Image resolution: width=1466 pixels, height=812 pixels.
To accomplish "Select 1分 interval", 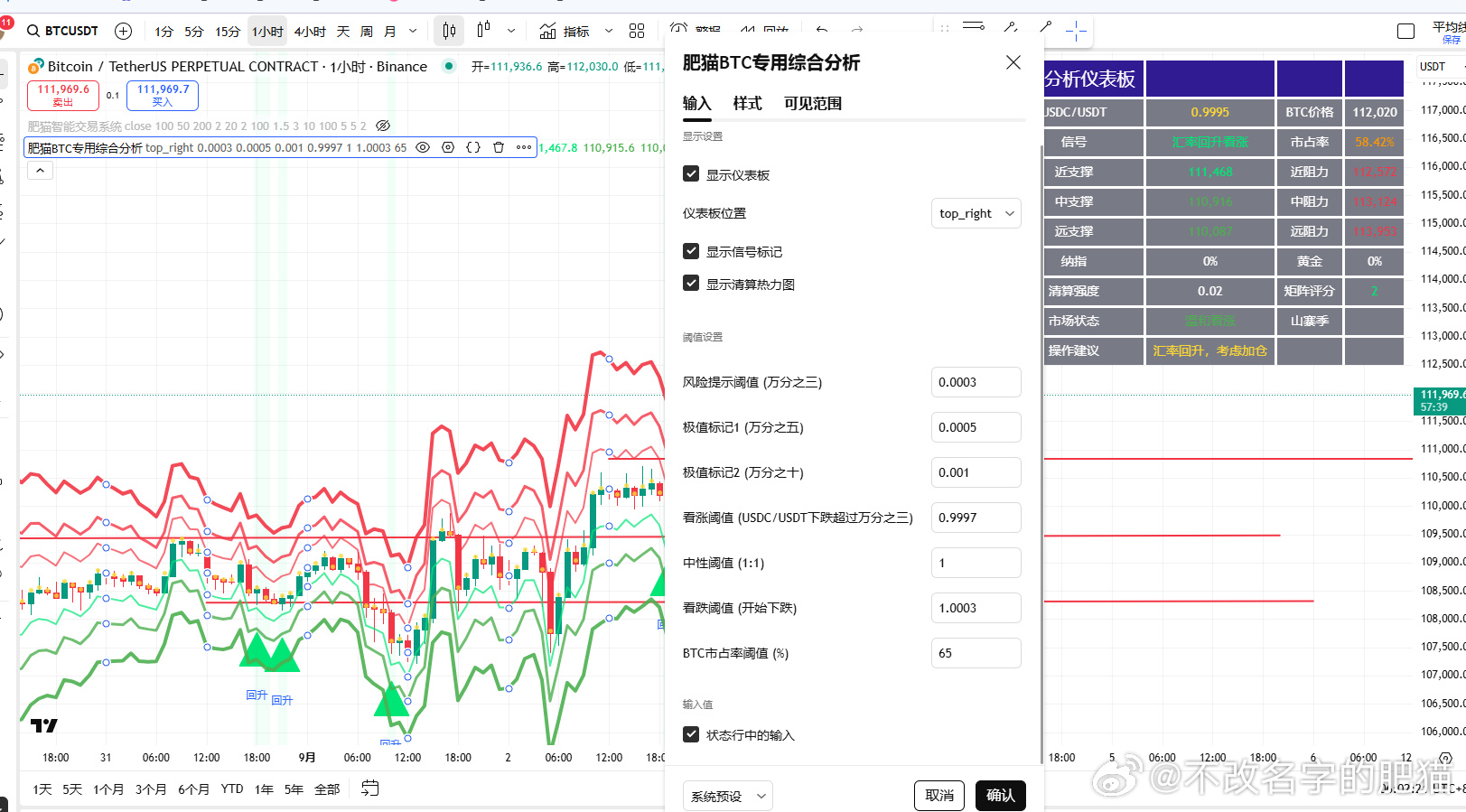I will click(x=163, y=32).
